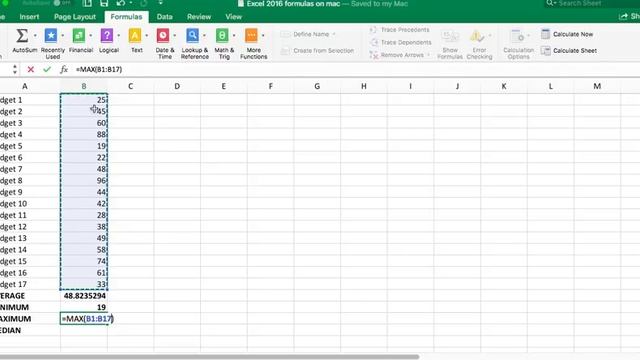Click Trace Dependents
The width and height of the screenshot is (640, 360).
point(401,42)
